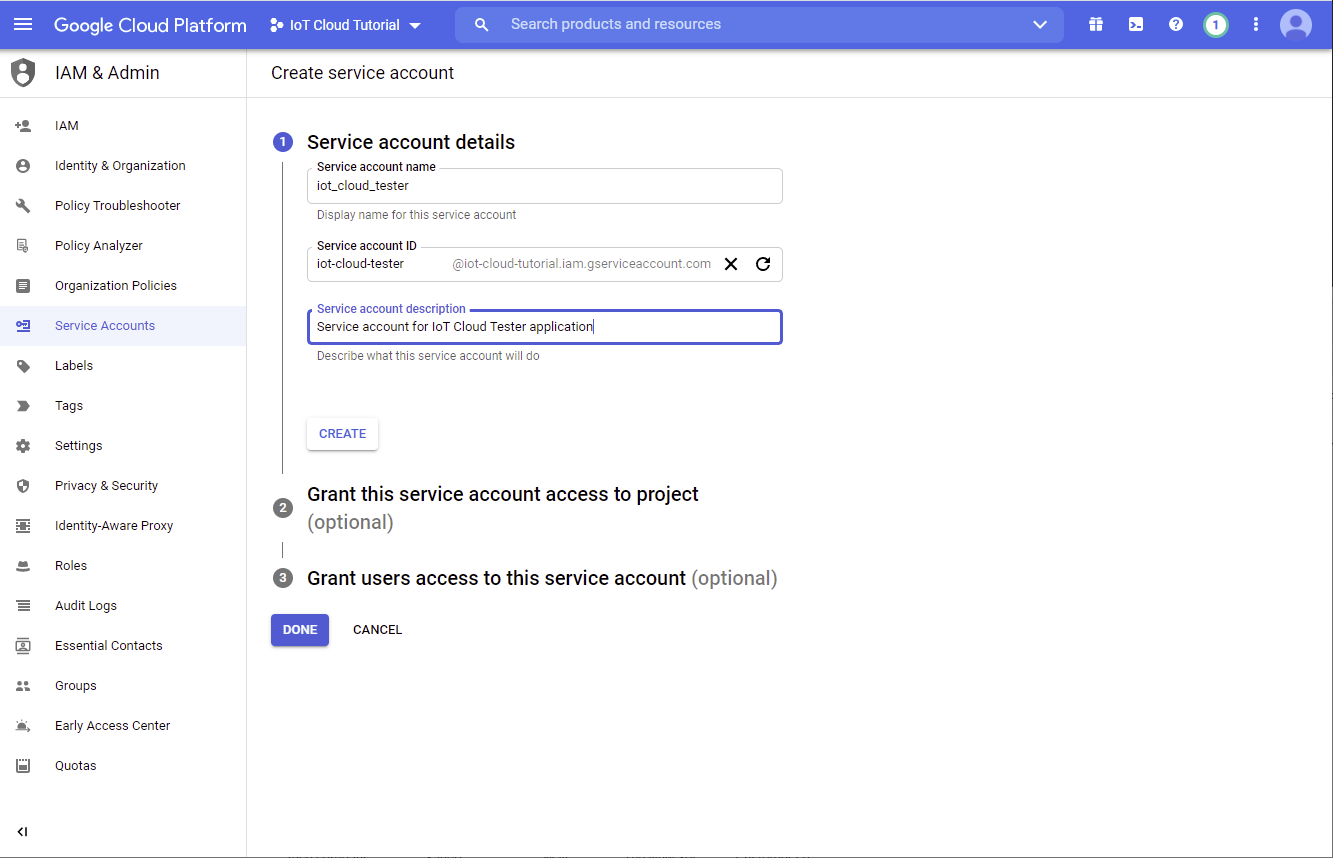Open Privacy & Security page
1333x858 pixels.
click(x=123, y=486)
